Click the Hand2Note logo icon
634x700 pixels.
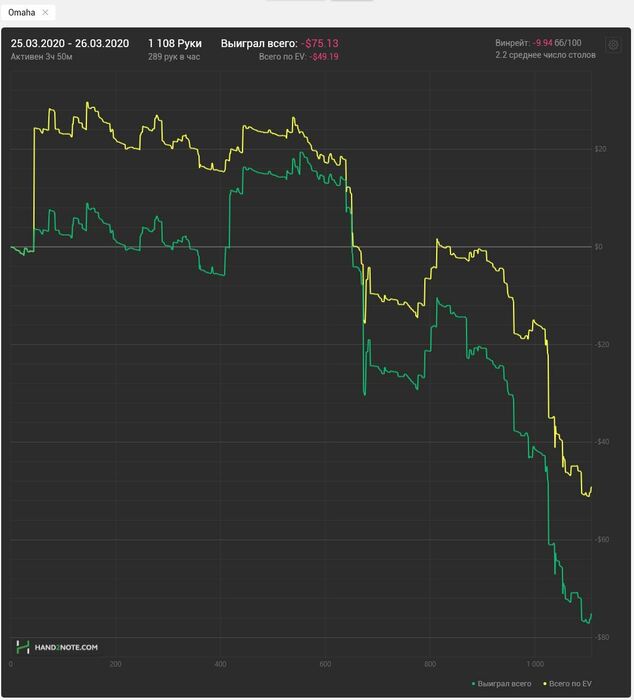pyautogui.click(x=22, y=647)
